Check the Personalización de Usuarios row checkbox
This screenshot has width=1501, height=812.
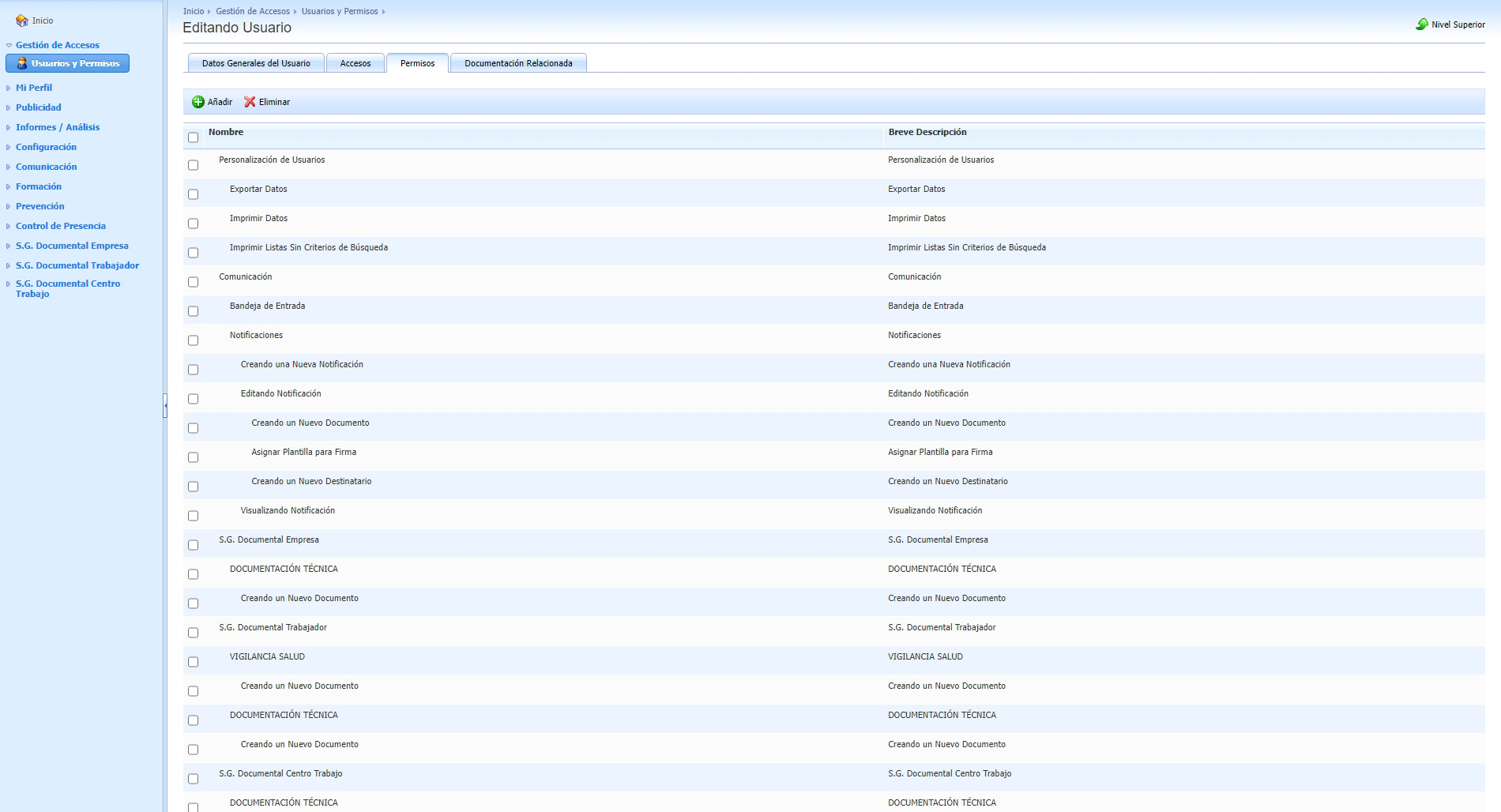193,165
